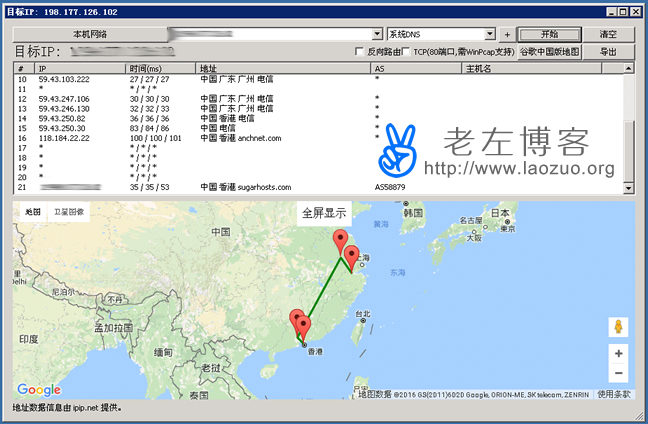
Task: Click the 中国 香港 anchnet.com cell
Action: pyautogui.click(x=241, y=138)
